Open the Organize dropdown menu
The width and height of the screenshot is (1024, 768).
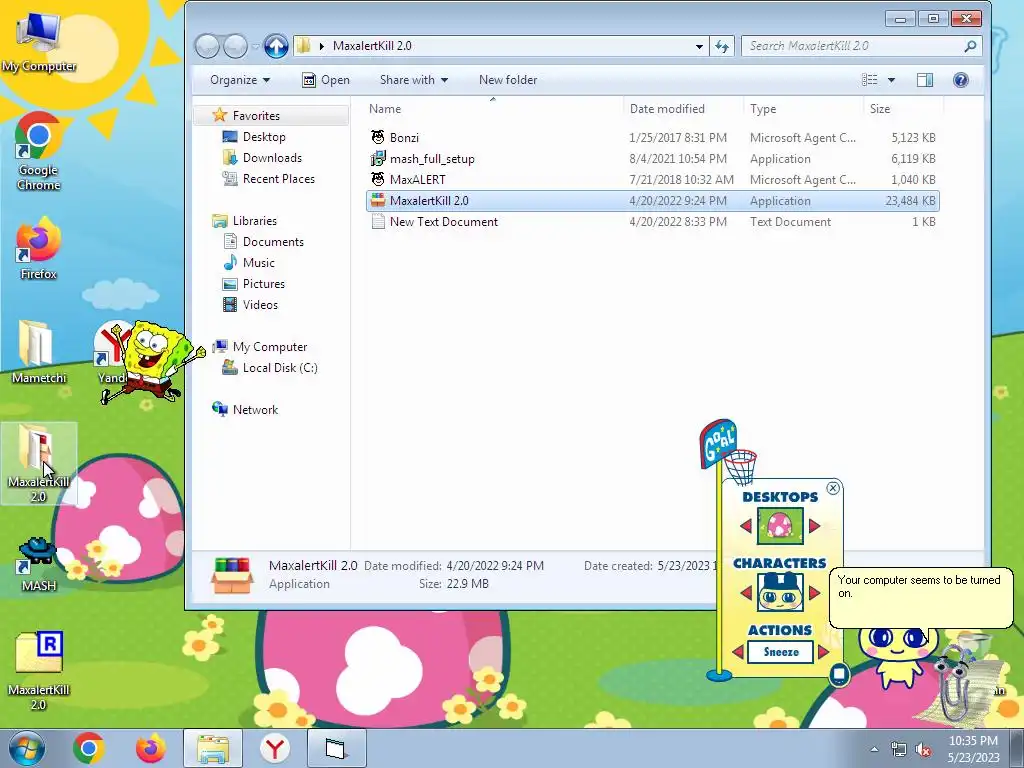click(240, 80)
